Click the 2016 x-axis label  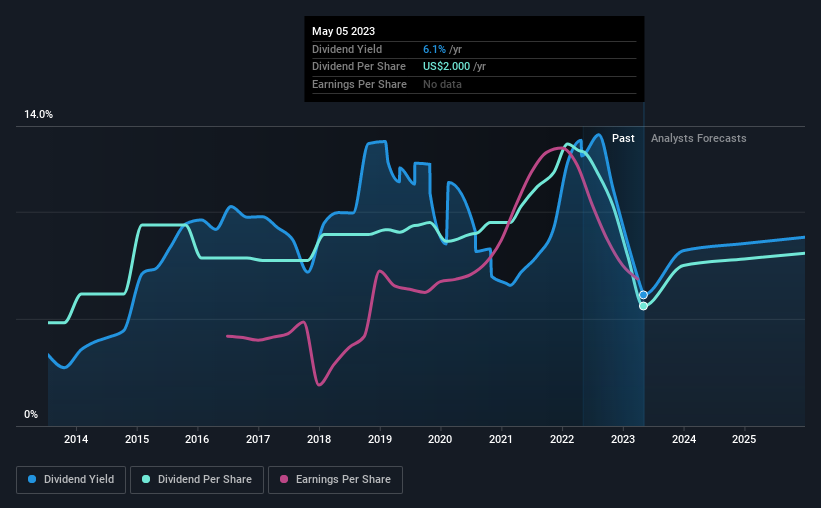point(197,439)
